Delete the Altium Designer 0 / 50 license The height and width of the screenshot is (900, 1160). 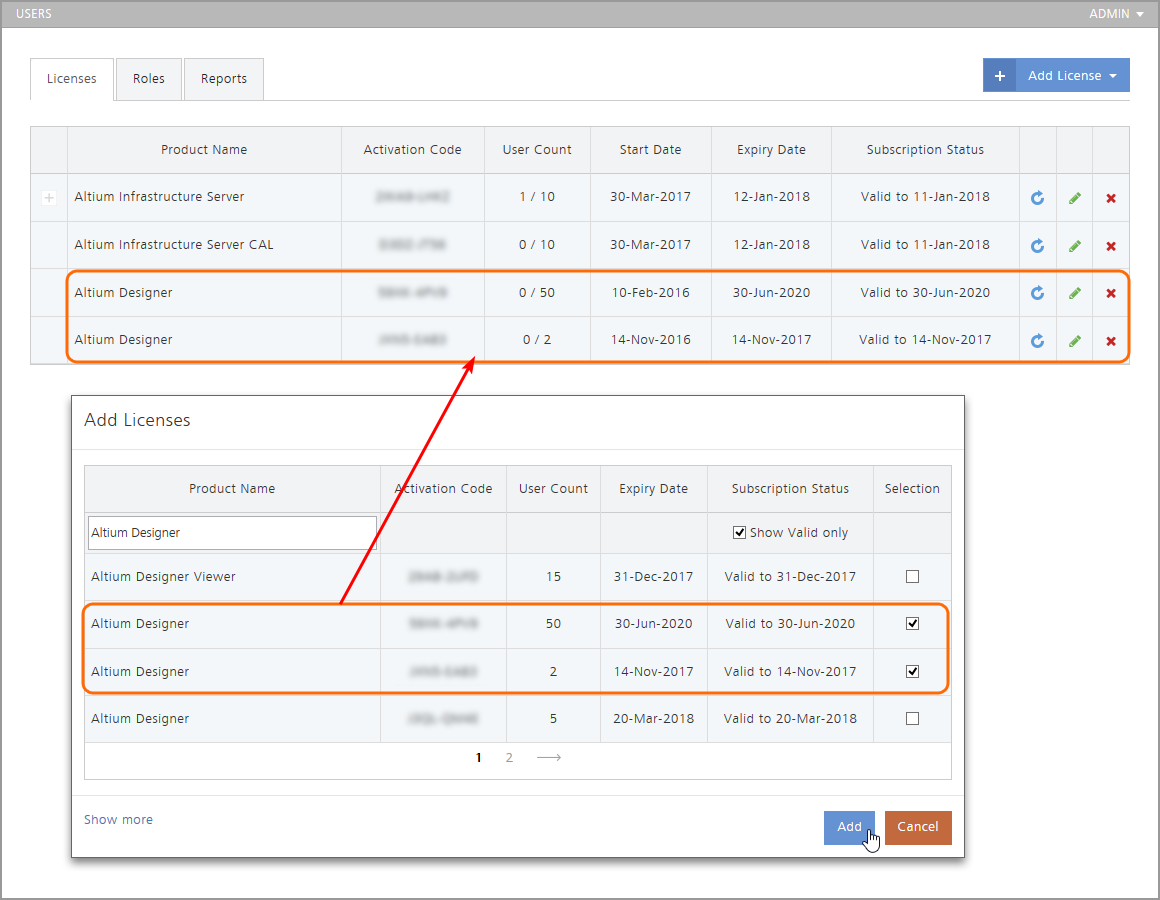(1111, 293)
